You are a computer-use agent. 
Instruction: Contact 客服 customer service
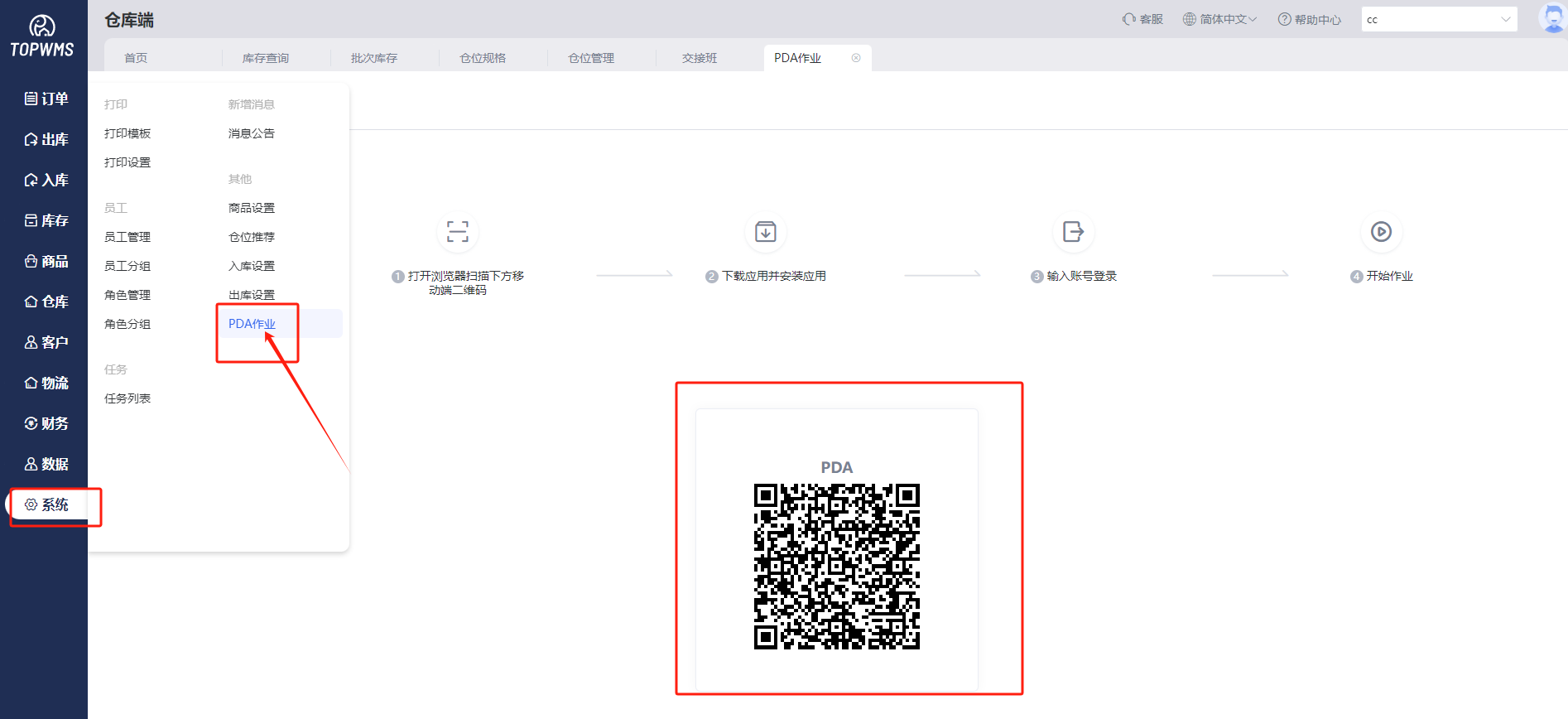click(1142, 19)
